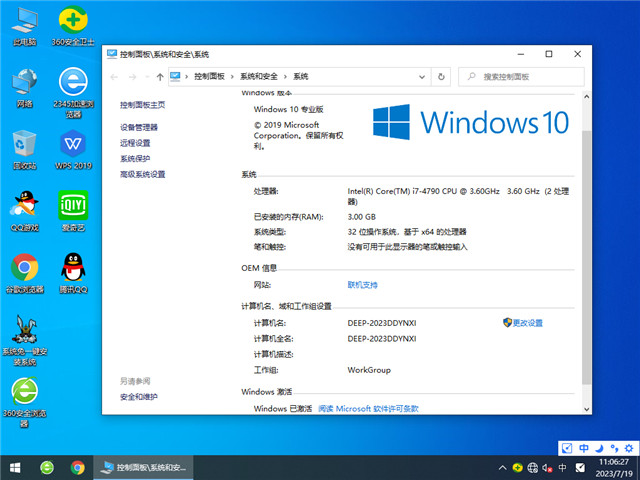Maximize the Control Panel window
The height and width of the screenshot is (480, 640).
click(x=549, y=54)
